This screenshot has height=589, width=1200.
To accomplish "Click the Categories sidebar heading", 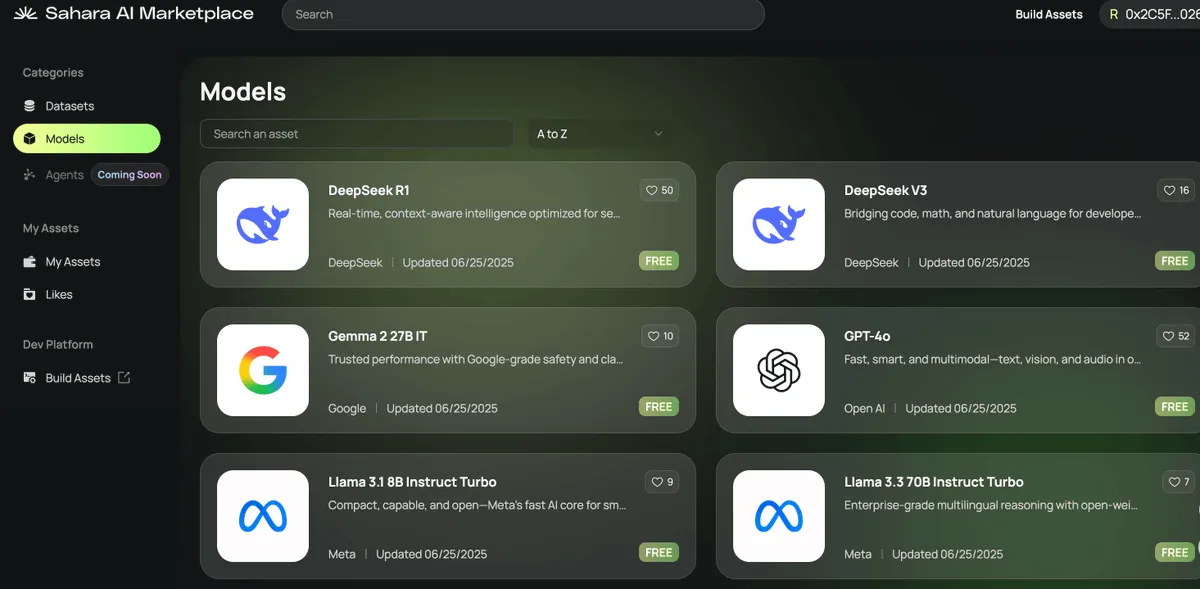I will pos(53,73).
